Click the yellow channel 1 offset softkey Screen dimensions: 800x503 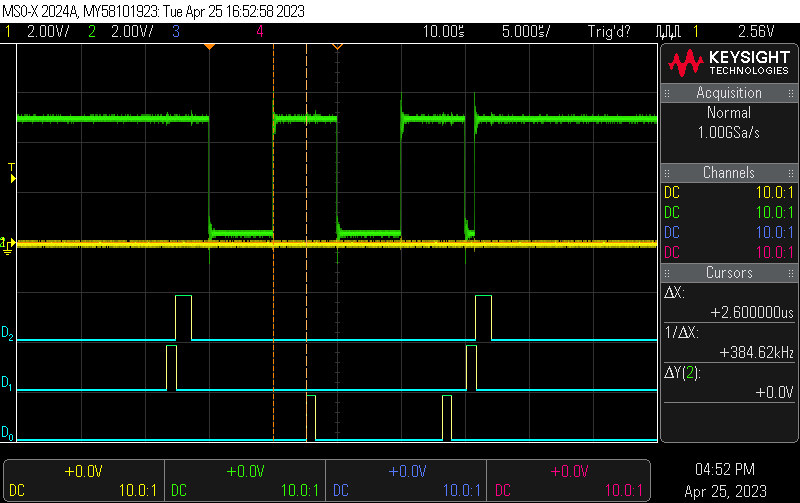click(x=84, y=481)
